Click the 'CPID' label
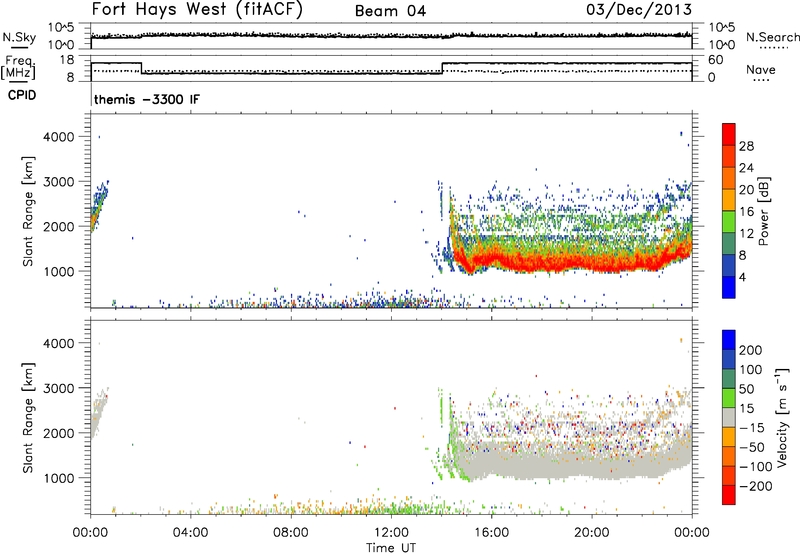The height and width of the screenshot is (554, 800). [22, 95]
